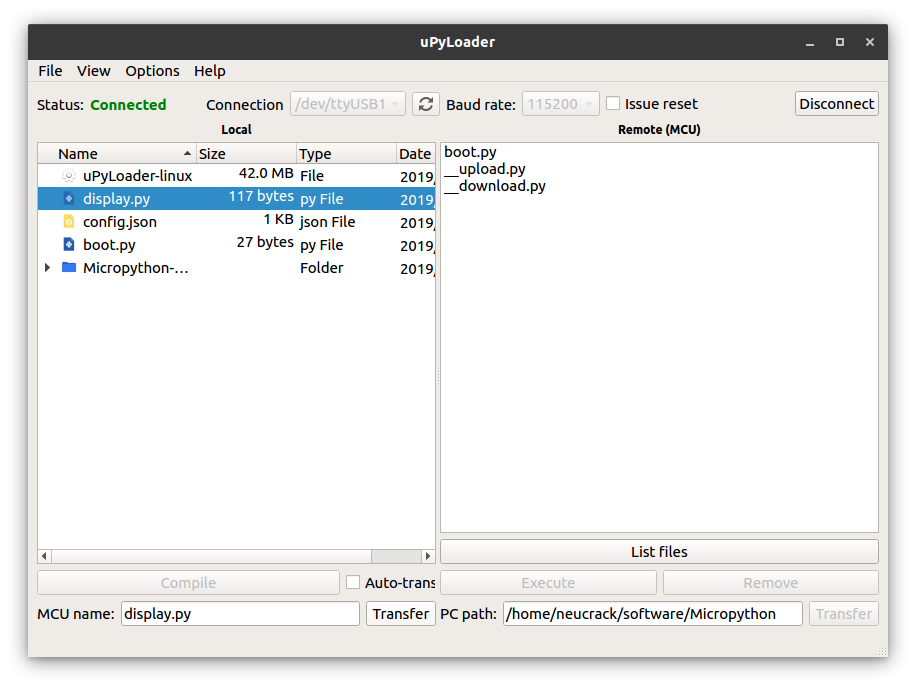Viewport: 923px width, 692px height.
Task: Click the List files button
Action: tap(658, 551)
